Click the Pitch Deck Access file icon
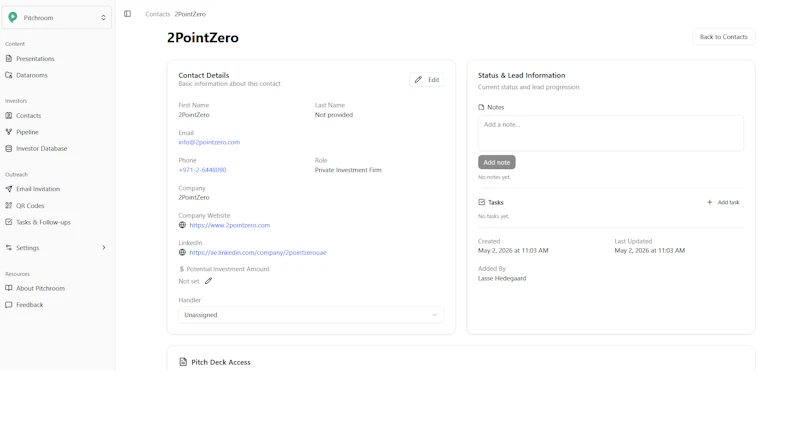Viewport: 800px width, 433px height. [x=183, y=362]
